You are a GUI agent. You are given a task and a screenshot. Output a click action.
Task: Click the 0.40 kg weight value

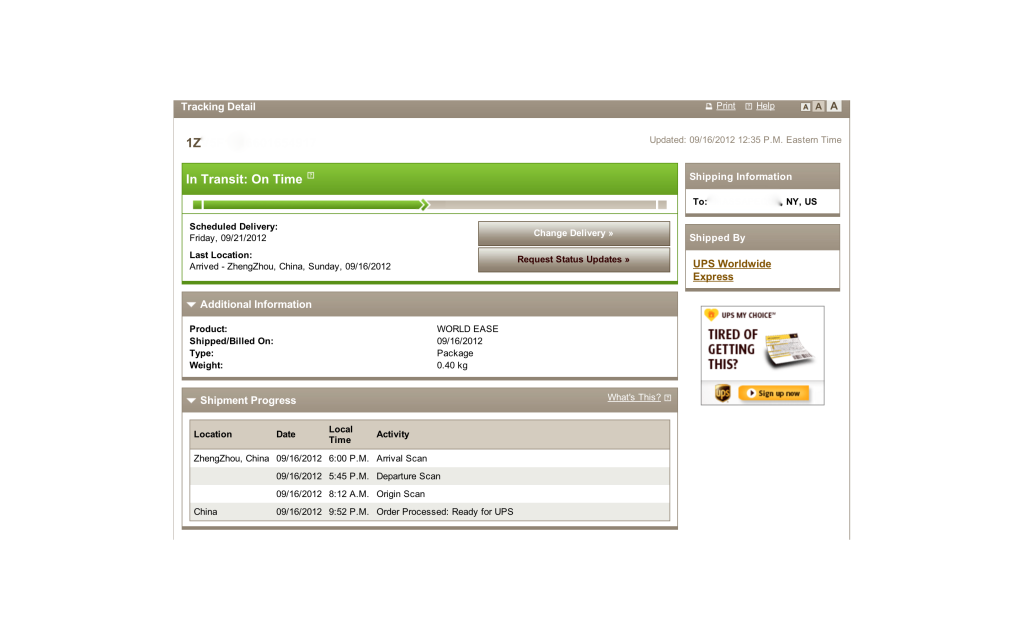coord(452,365)
